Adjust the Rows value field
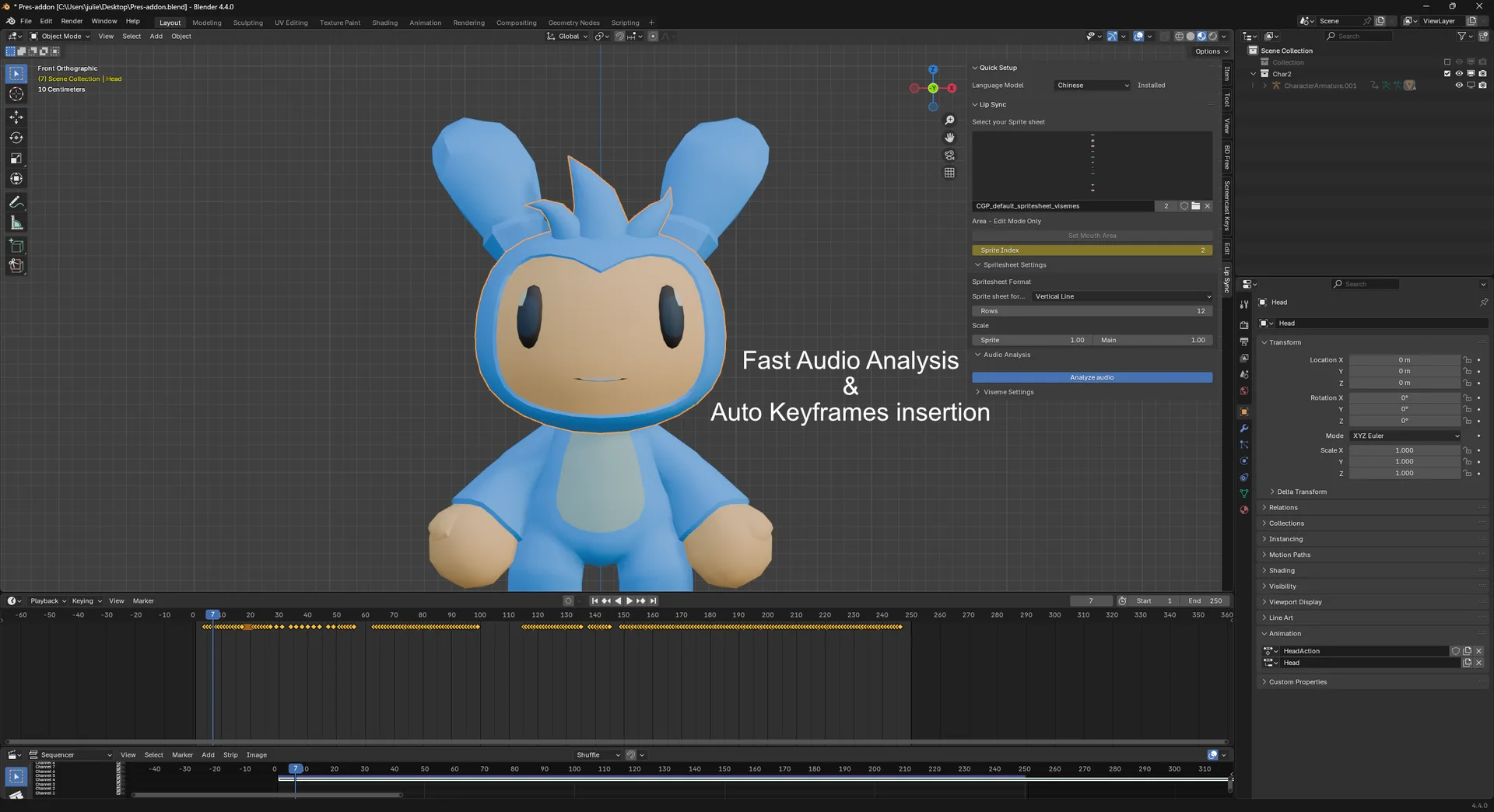Viewport: 1494px width, 812px height. [x=1092, y=311]
